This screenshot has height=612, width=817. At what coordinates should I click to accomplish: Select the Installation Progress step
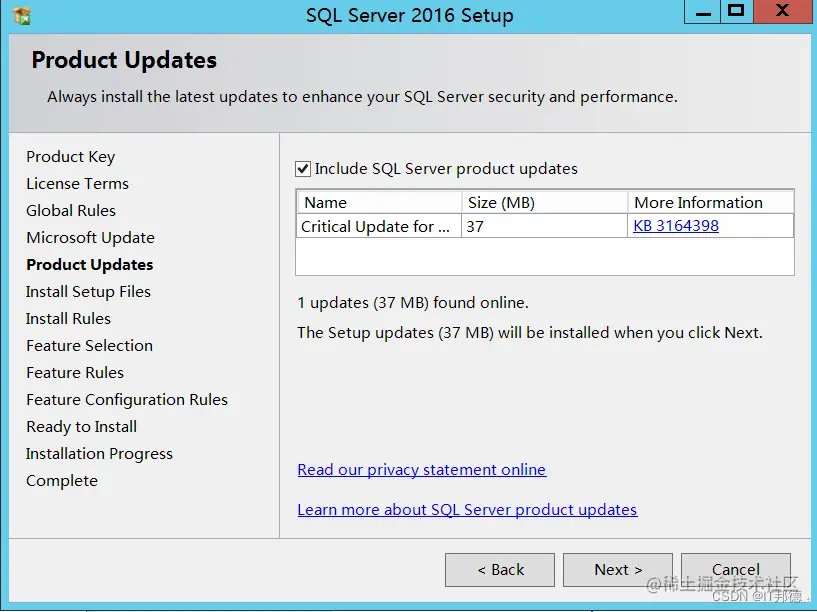99,454
